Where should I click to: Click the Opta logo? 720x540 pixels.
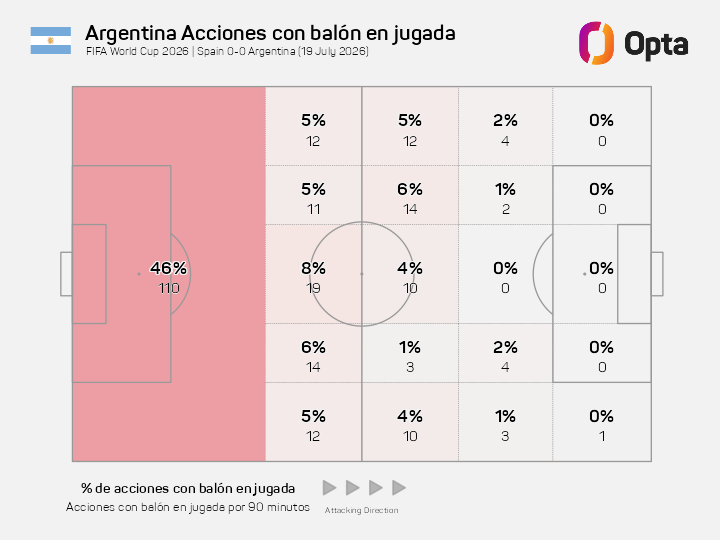coord(633,43)
